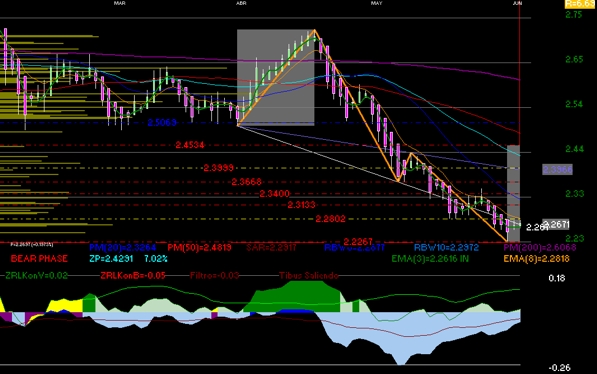
Task: Click the 7.02% value
Action: [156, 259]
